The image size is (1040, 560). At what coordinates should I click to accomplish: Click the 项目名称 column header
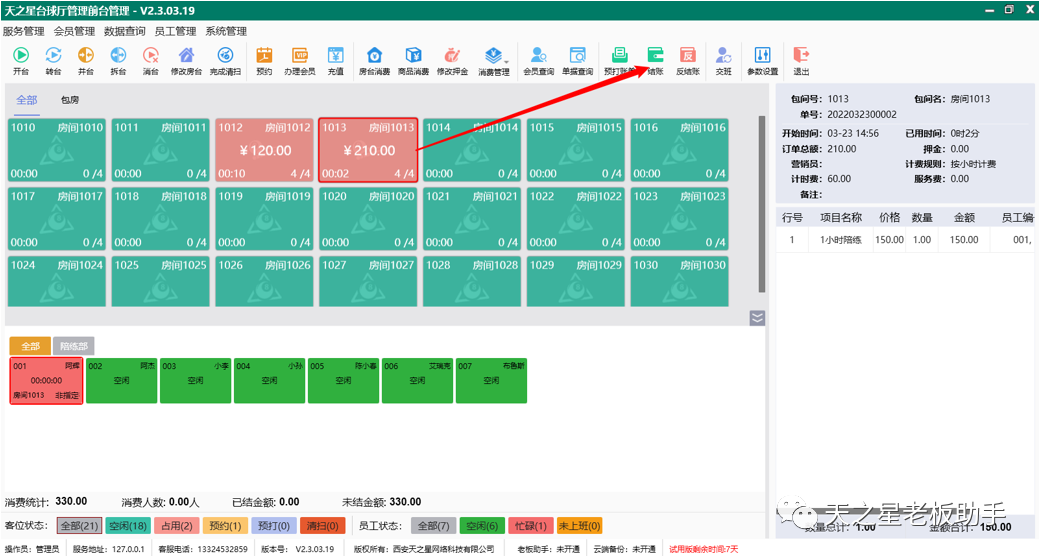840,218
